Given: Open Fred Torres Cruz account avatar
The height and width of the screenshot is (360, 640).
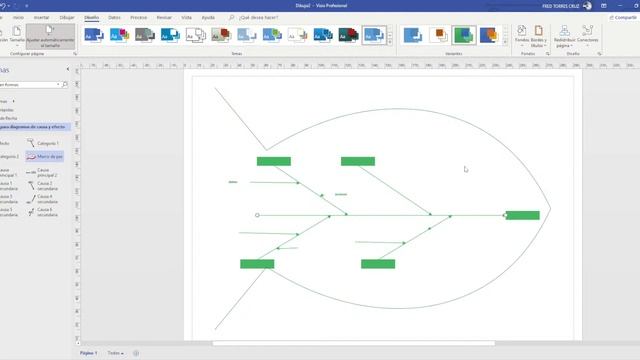Looking at the screenshot, I should tap(587, 6).
